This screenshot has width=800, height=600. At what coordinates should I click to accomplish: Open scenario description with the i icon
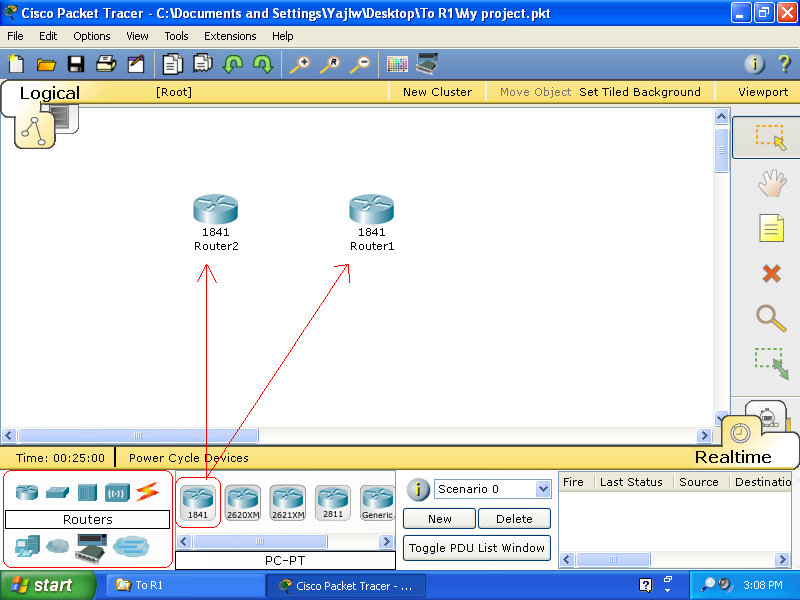tap(417, 490)
